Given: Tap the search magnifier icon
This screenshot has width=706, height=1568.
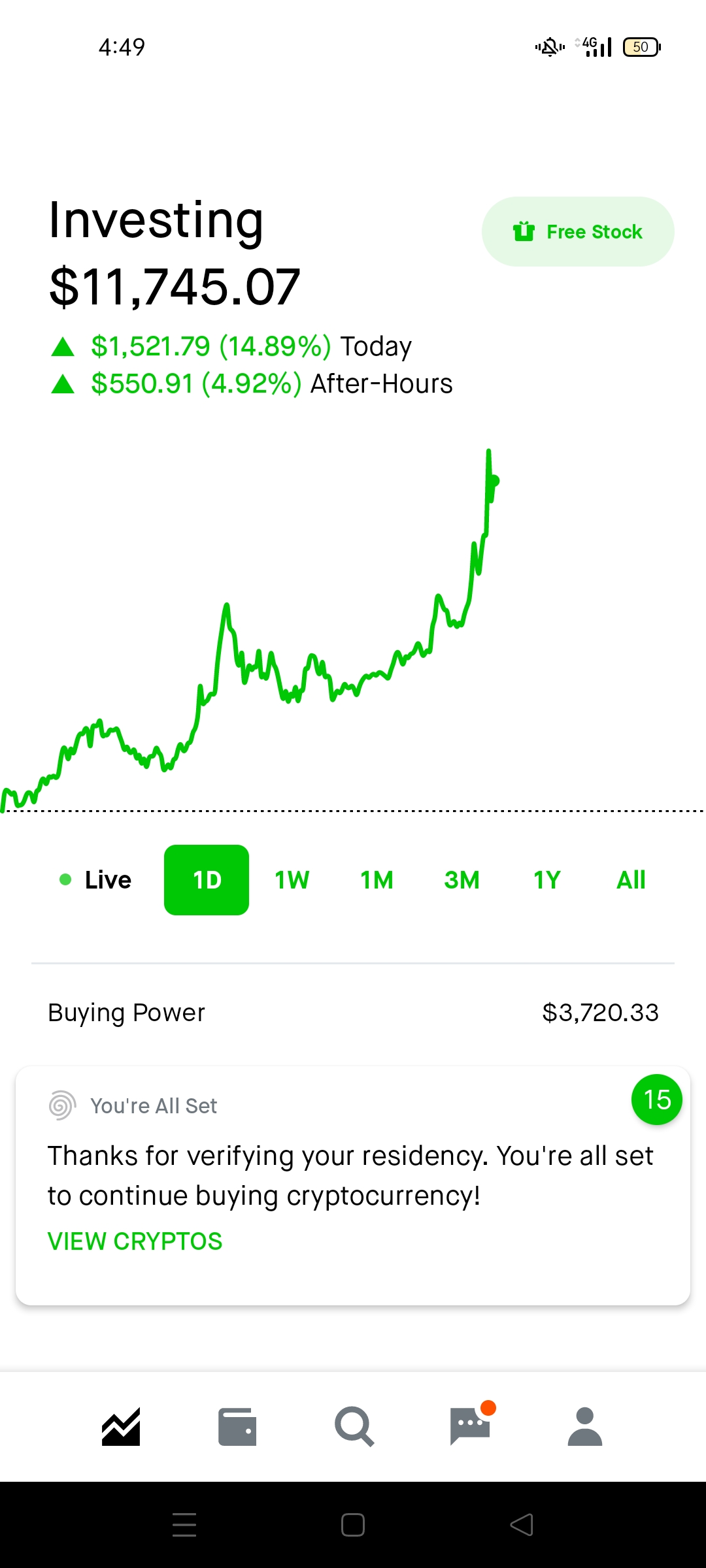Looking at the screenshot, I should (x=354, y=1426).
